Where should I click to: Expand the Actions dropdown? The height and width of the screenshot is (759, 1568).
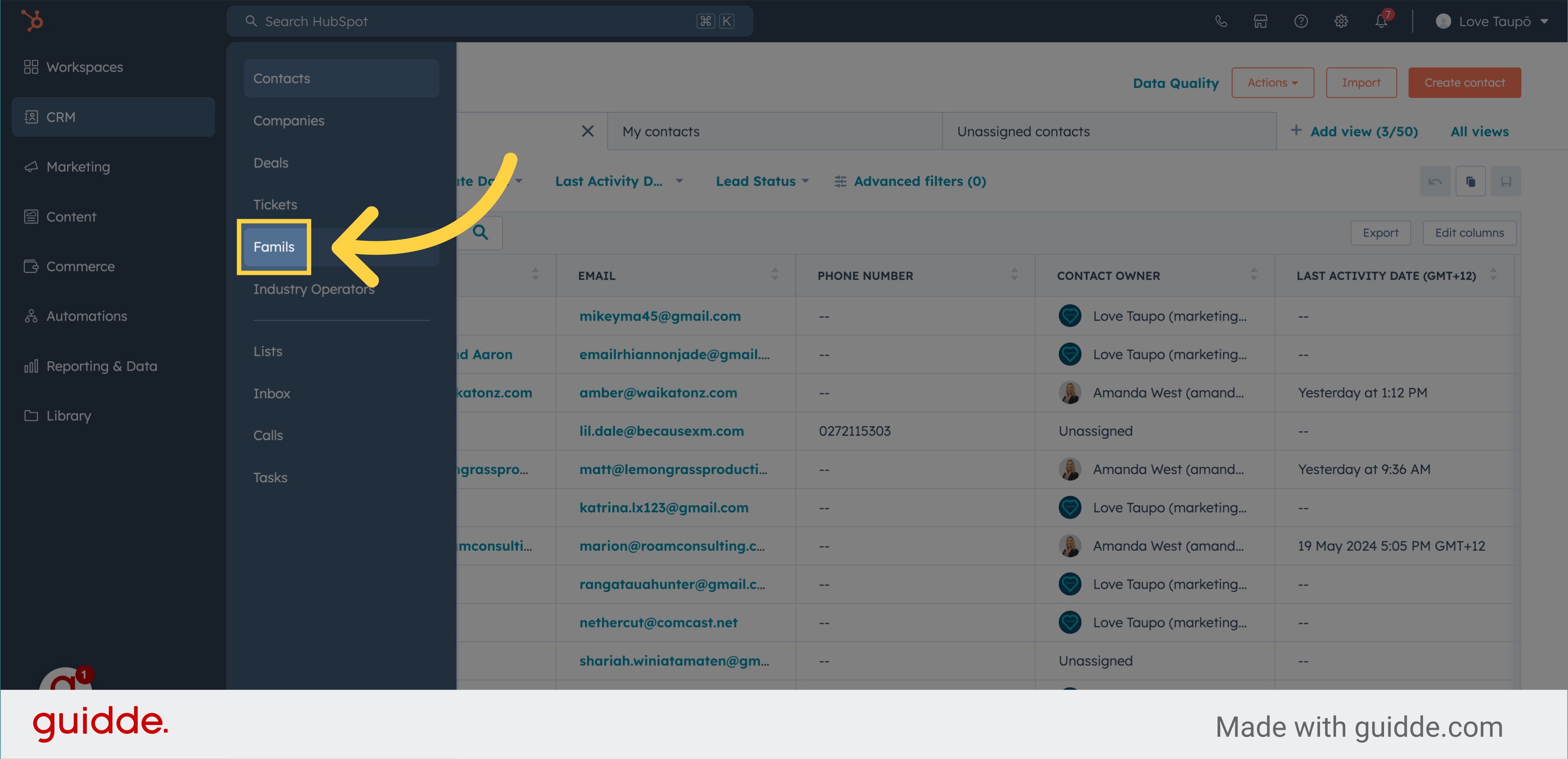coord(1272,83)
